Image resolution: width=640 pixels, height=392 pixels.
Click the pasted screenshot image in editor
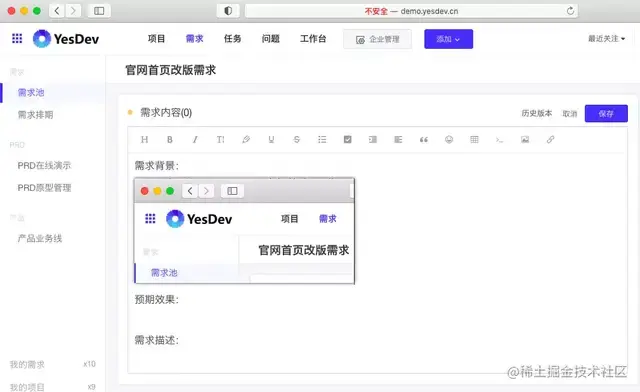pos(244,231)
